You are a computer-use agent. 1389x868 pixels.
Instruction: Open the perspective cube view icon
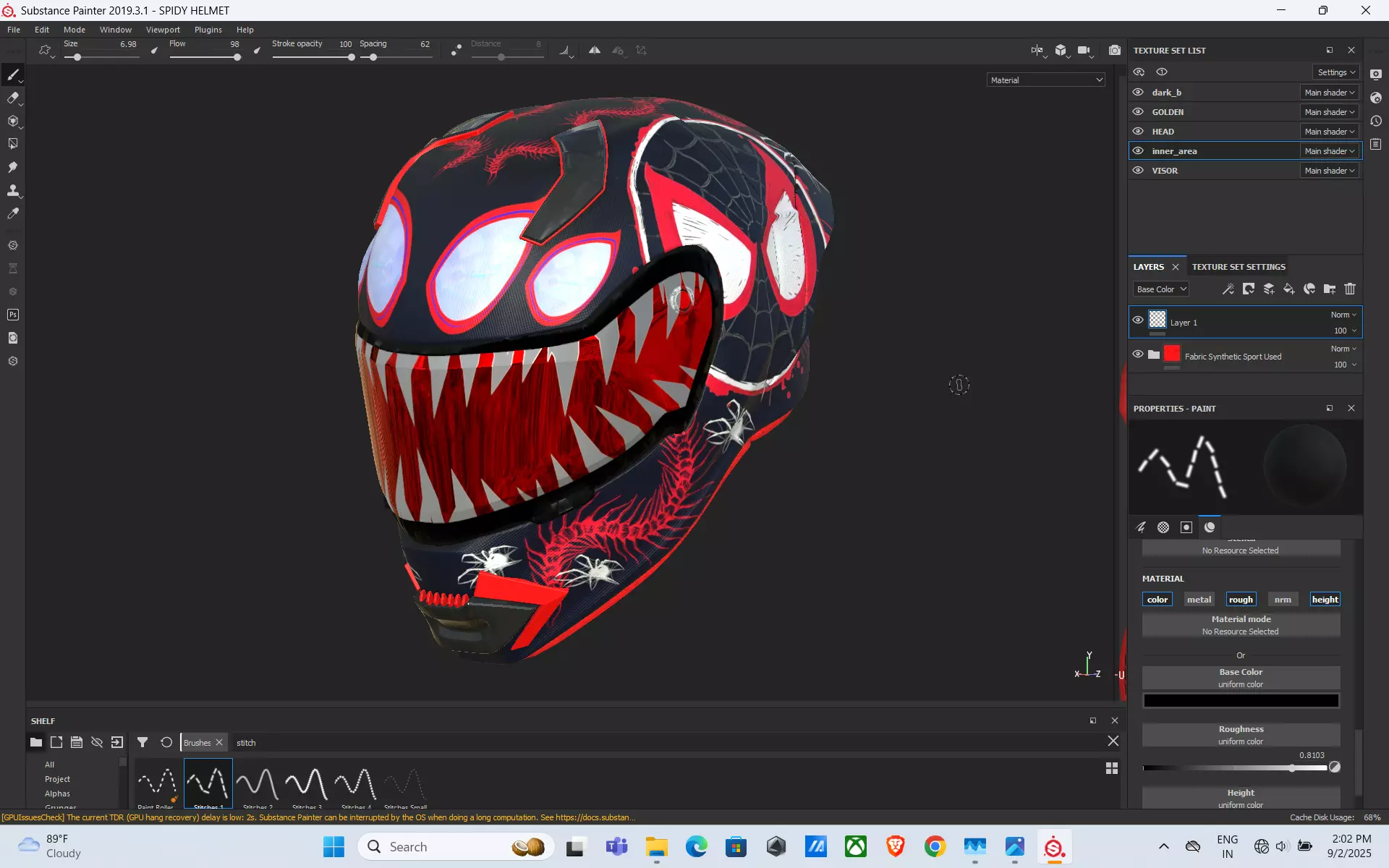1061,51
